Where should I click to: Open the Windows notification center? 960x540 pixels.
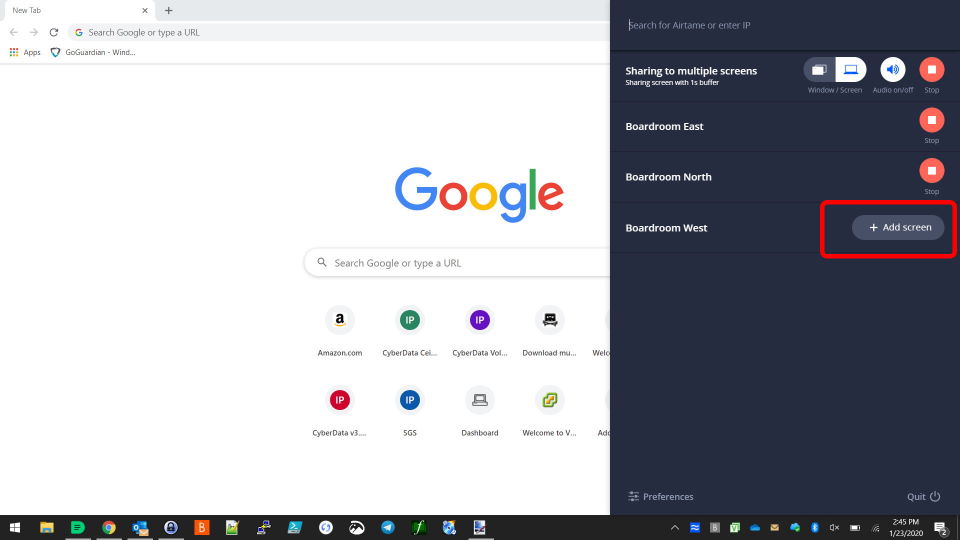(x=940, y=528)
